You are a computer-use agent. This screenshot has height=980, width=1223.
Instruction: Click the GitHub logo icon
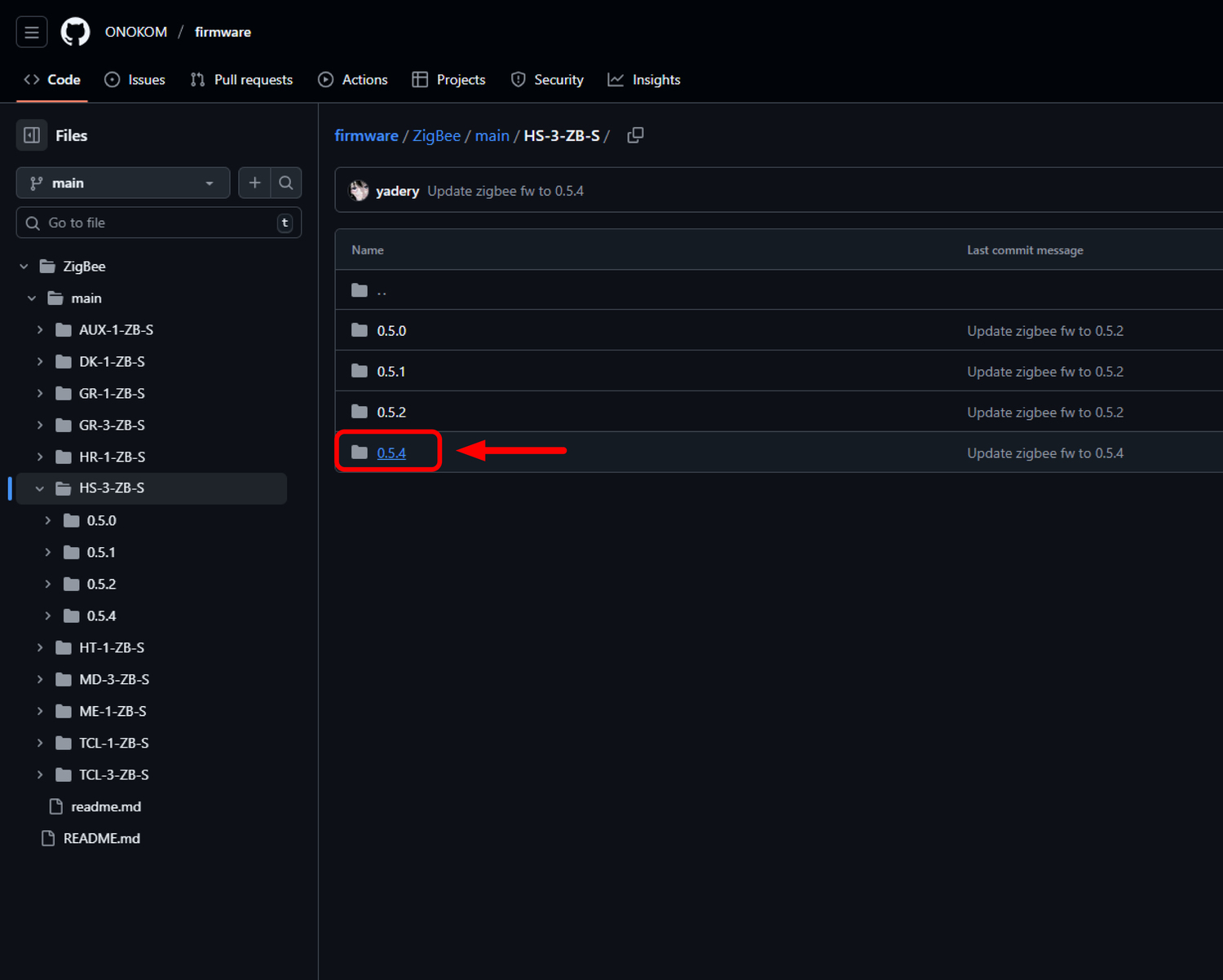click(x=76, y=33)
